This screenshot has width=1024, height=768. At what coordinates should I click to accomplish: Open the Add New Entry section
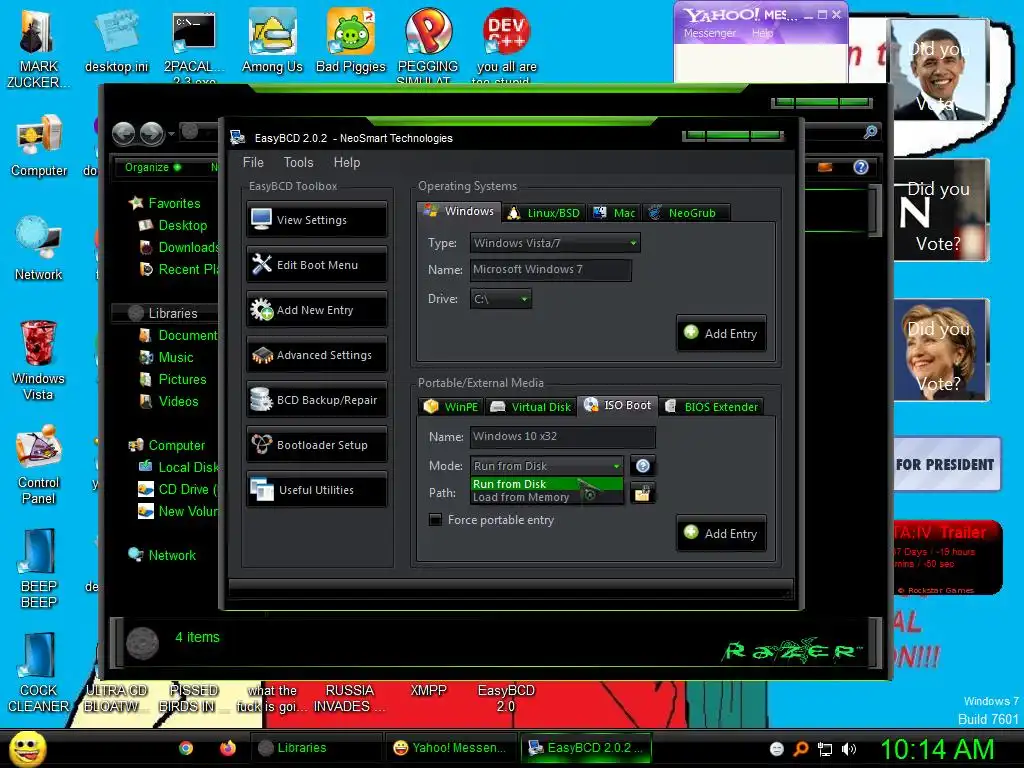coord(317,310)
